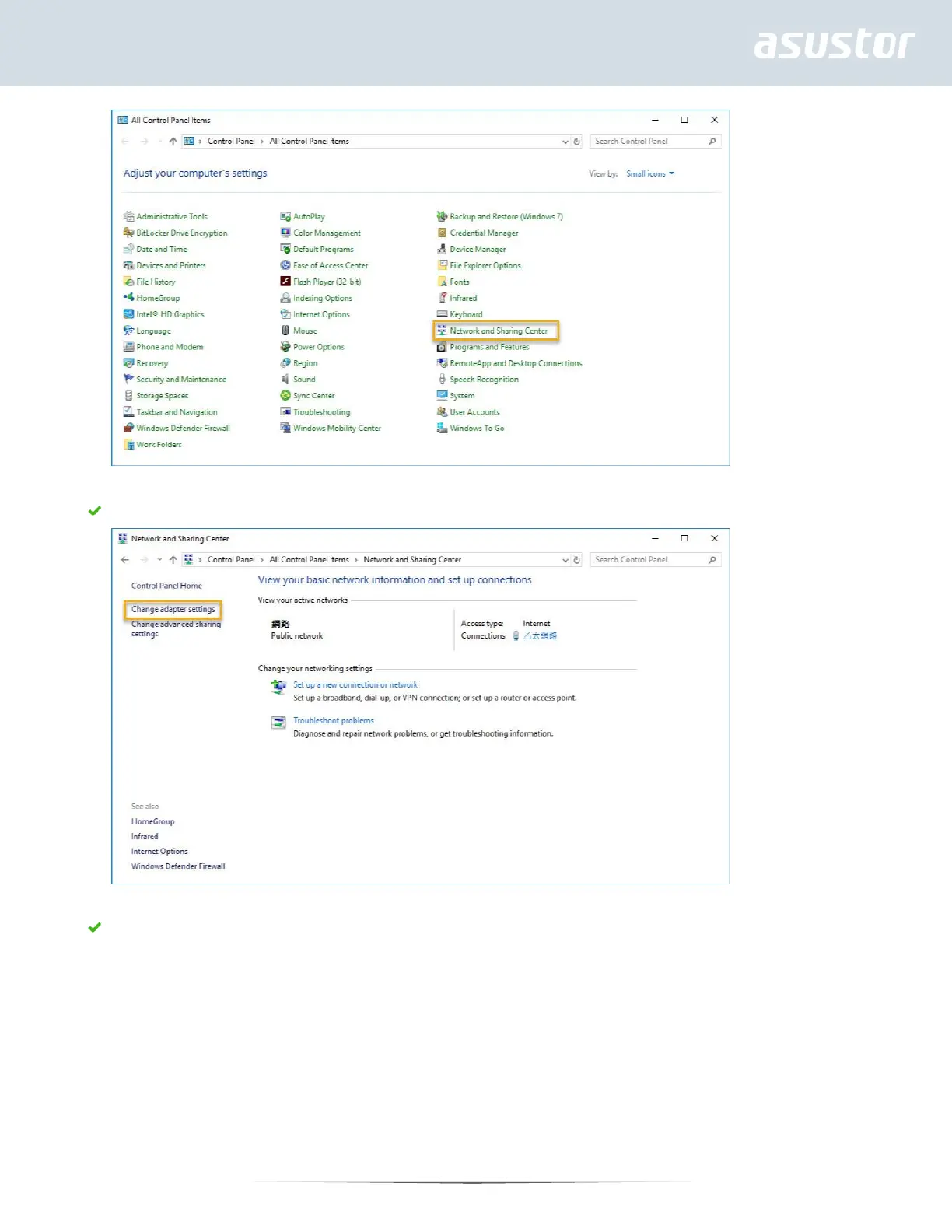Open Power Options item
The height and width of the screenshot is (1232, 952).
click(x=318, y=347)
